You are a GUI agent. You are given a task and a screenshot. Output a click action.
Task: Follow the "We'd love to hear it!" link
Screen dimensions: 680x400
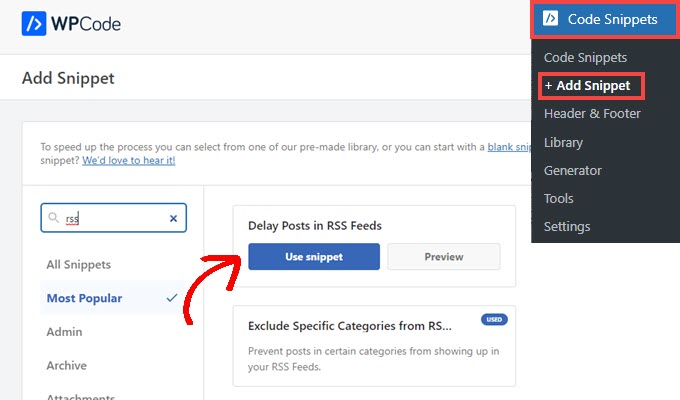pyautogui.click(x=129, y=160)
